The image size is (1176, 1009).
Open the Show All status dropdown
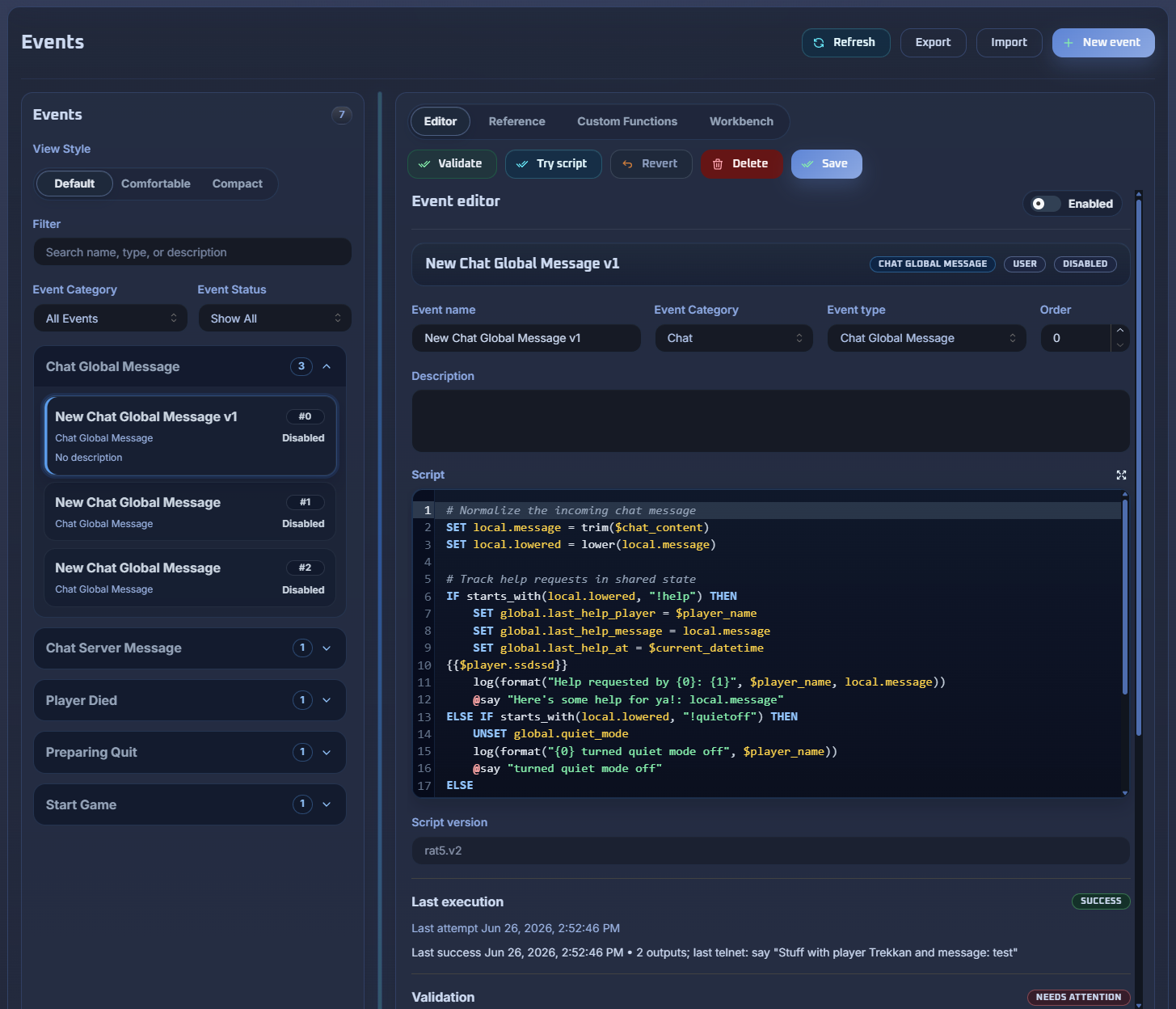(275, 319)
